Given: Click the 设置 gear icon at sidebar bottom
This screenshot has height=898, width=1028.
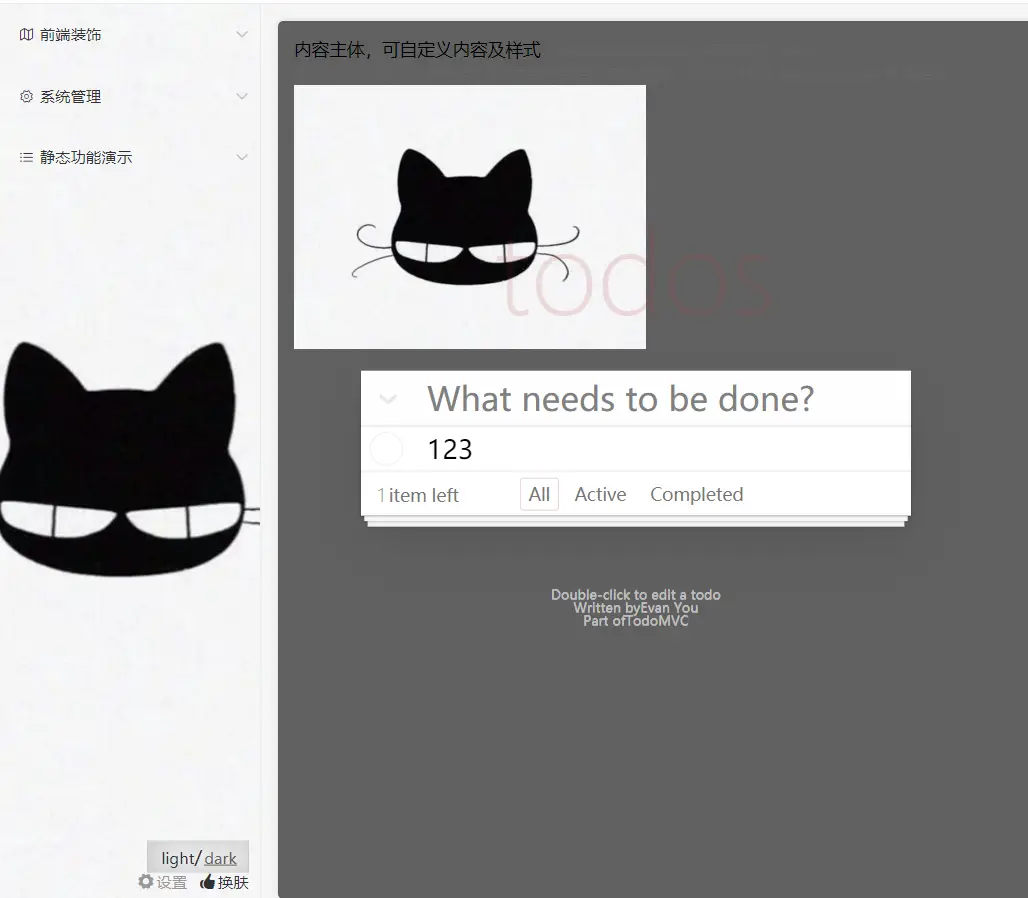Looking at the screenshot, I should coord(146,882).
